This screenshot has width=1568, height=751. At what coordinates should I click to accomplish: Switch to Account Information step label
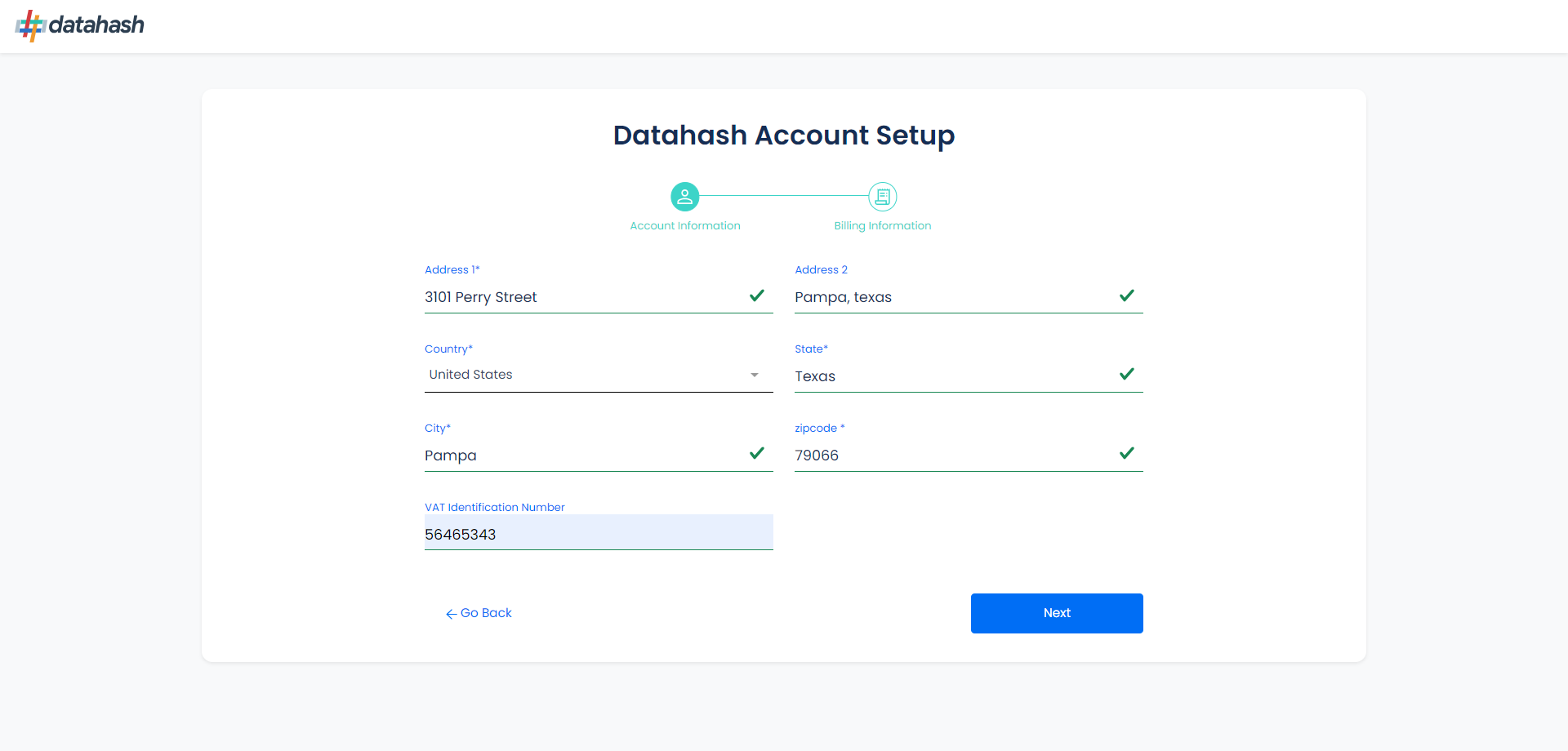pos(685,226)
